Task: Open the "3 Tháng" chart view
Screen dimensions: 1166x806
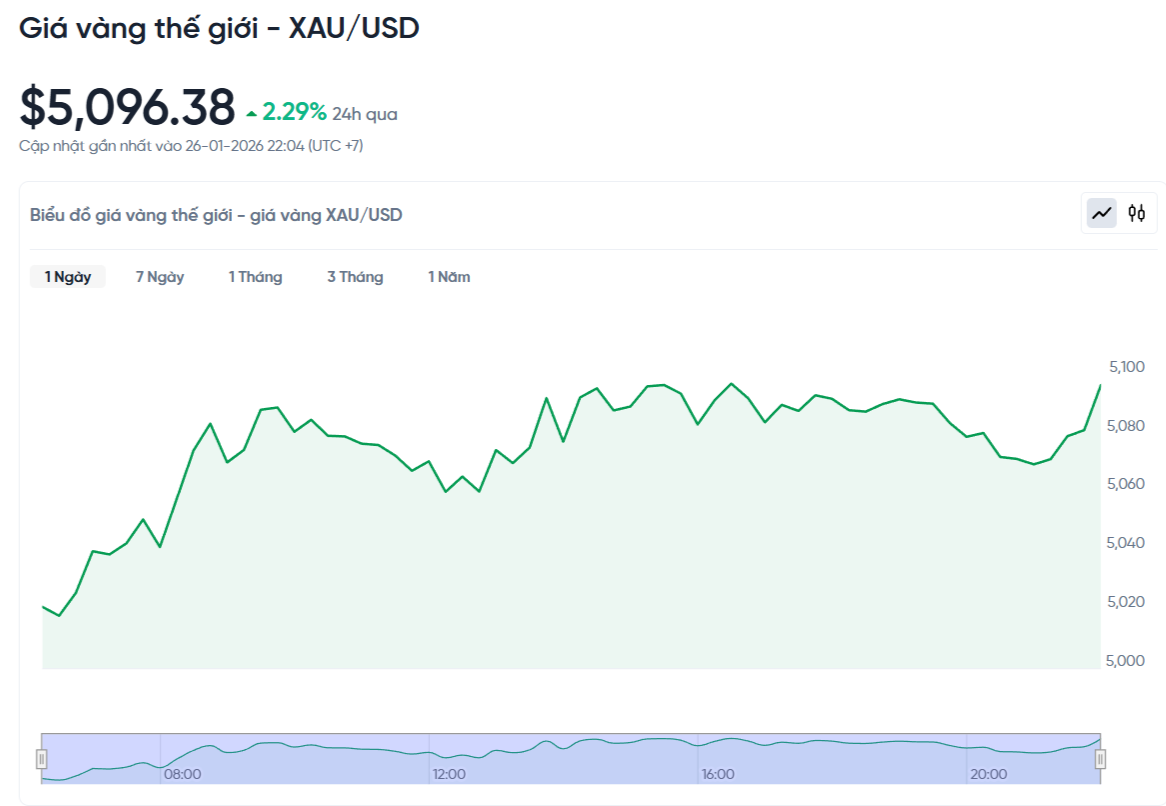Action: 355,277
